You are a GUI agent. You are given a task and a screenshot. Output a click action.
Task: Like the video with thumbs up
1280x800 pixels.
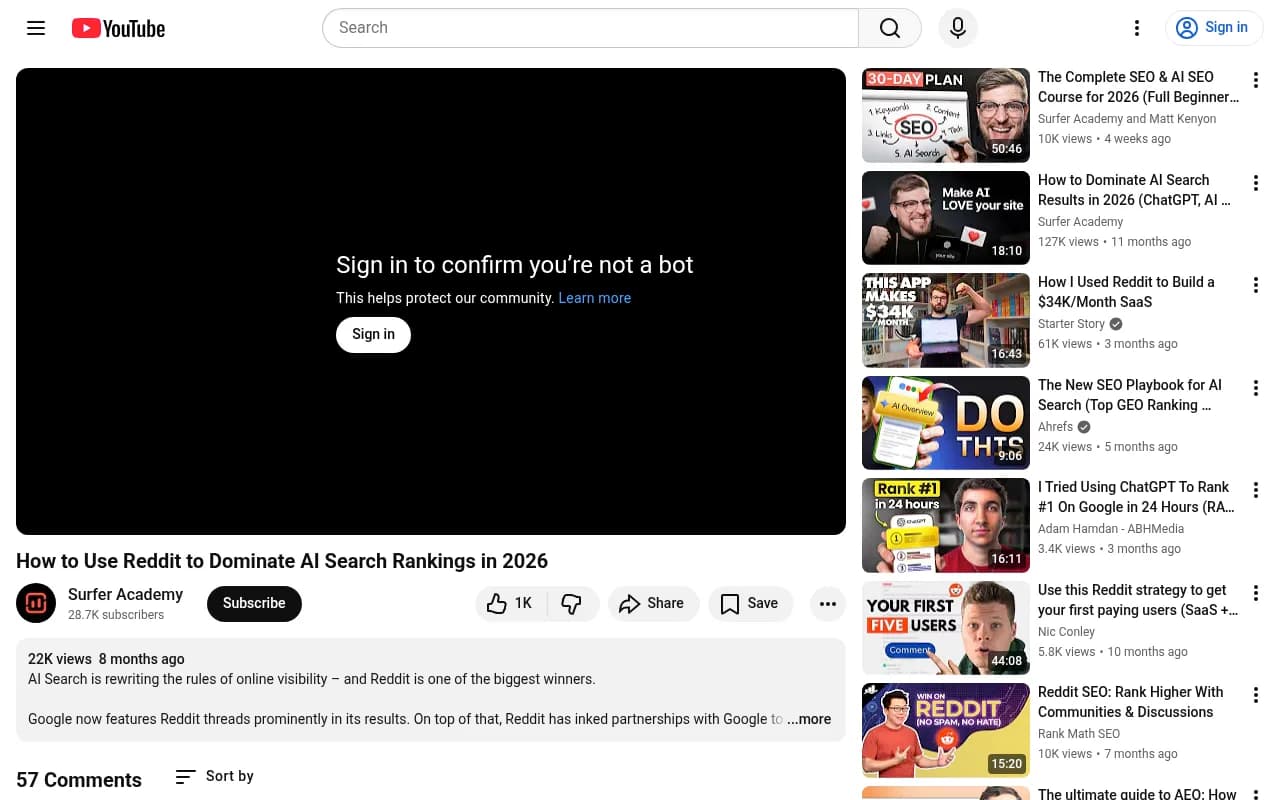(x=511, y=603)
